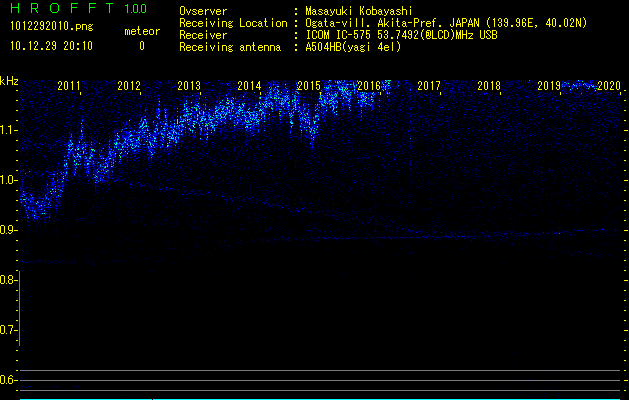This screenshot has height=400, width=629.
Task: Click the 2018 time axis marker
Action: (x=489, y=86)
